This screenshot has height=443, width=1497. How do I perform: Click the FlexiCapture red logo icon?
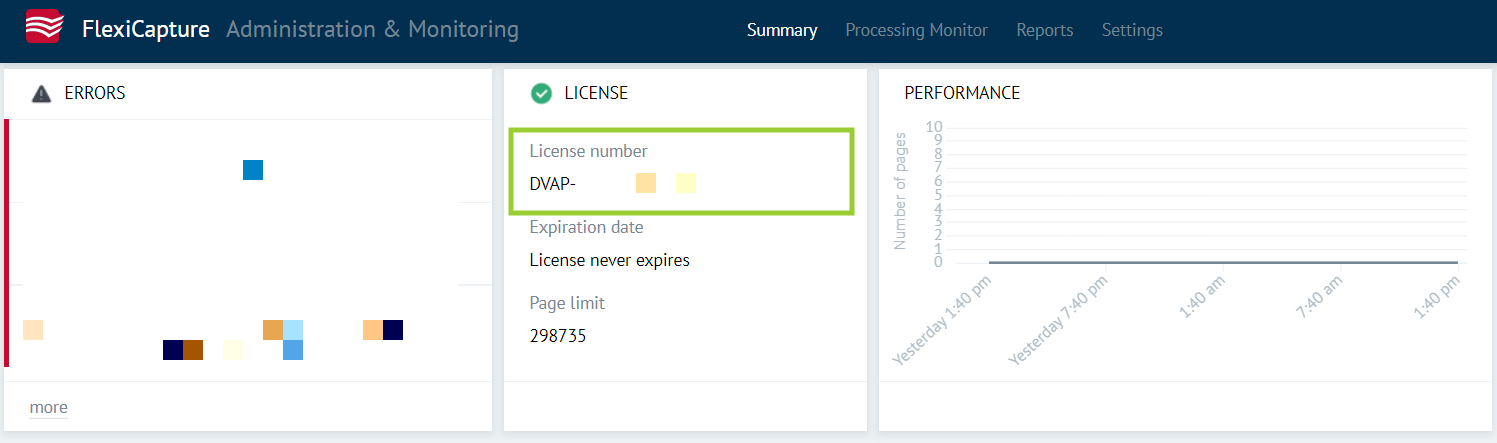(x=43, y=27)
